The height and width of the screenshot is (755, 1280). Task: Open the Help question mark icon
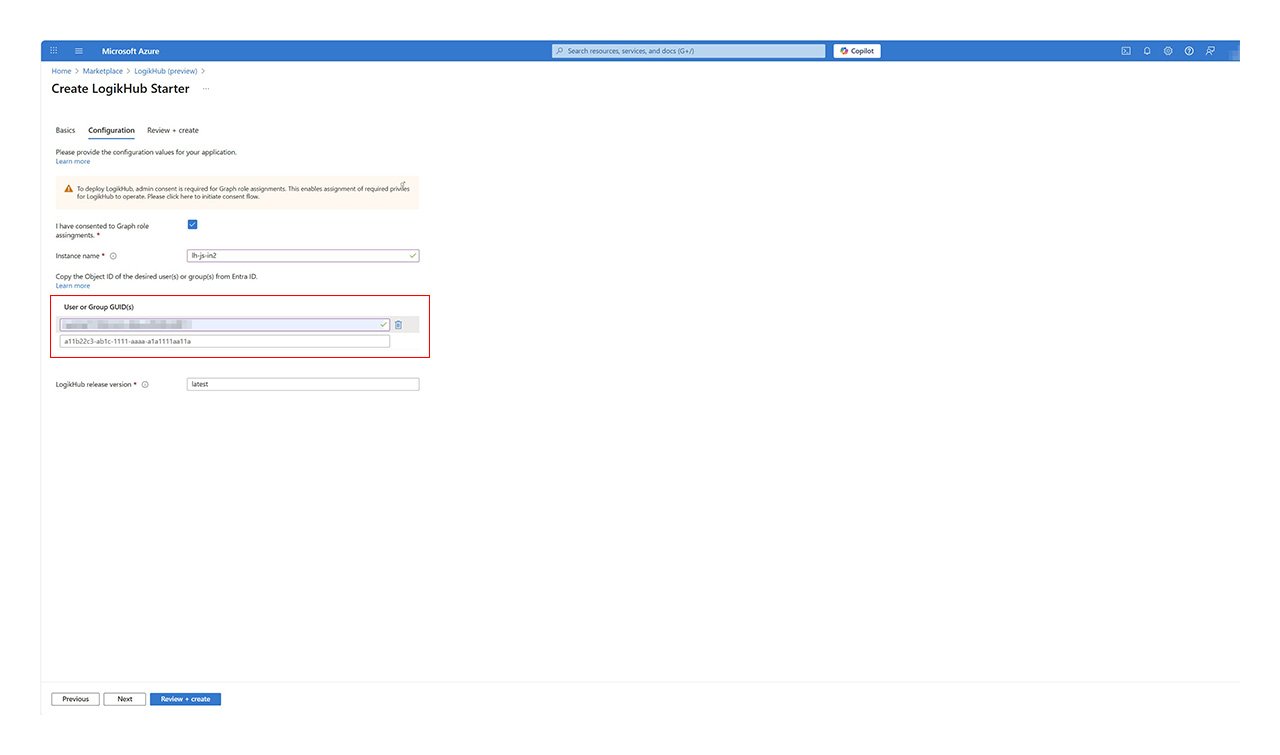1189,51
